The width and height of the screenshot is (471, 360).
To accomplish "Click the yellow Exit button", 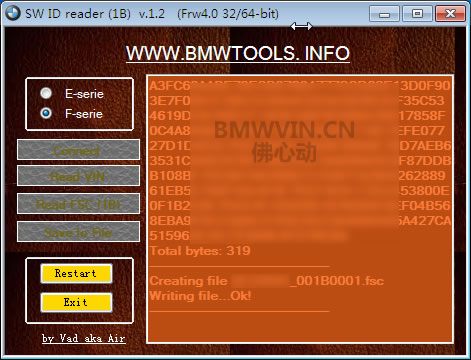I will (x=76, y=302).
